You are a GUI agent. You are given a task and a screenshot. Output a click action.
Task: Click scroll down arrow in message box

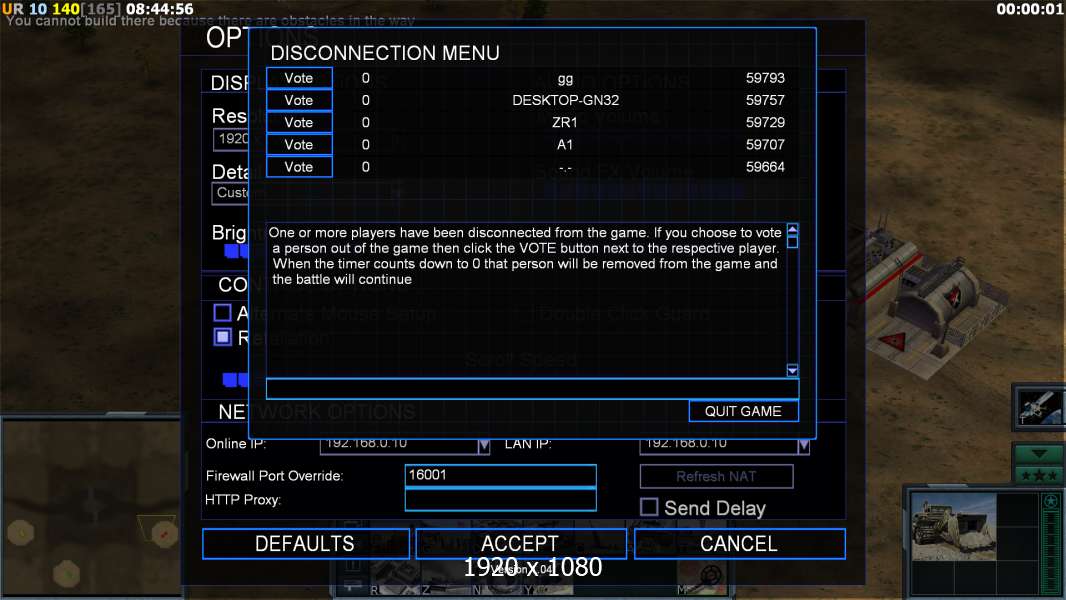pos(792,370)
